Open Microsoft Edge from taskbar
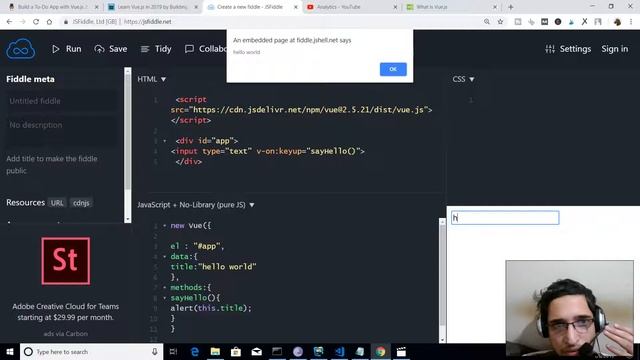This screenshot has height=360, width=640. (x=195, y=352)
